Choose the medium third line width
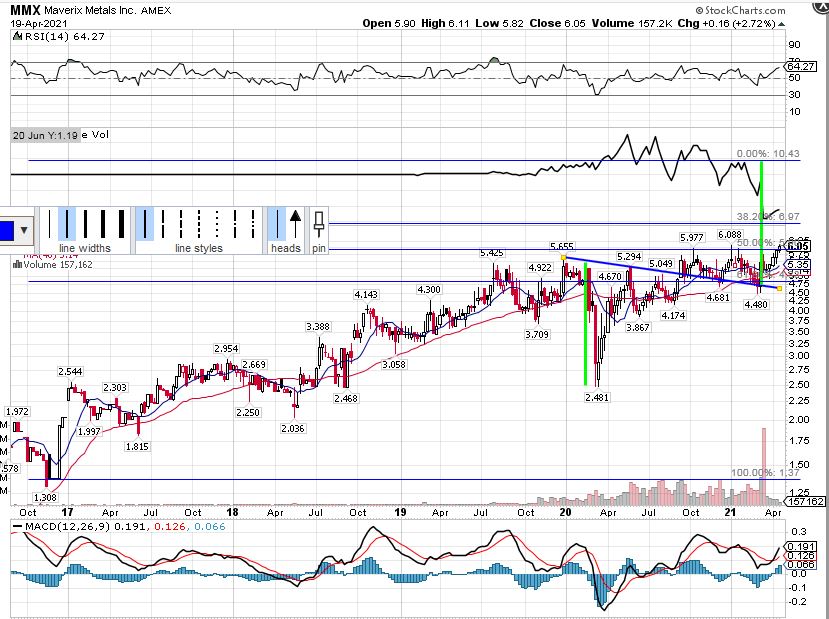The image size is (829, 619). tap(85, 224)
